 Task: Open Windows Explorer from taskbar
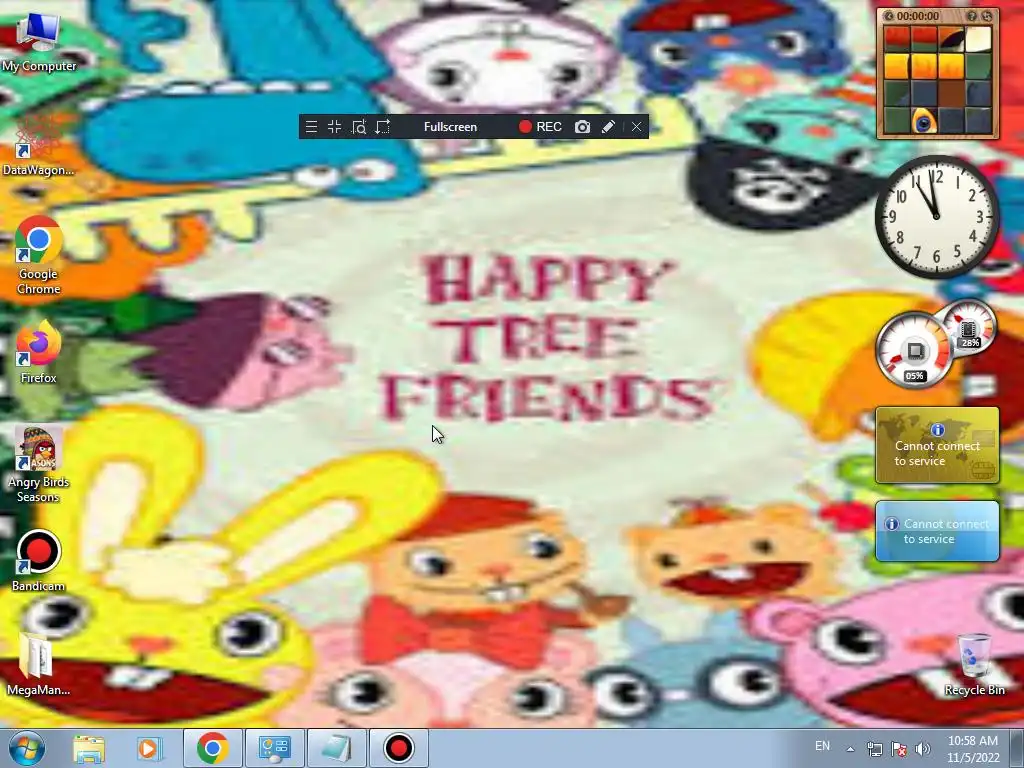click(89, 748)
